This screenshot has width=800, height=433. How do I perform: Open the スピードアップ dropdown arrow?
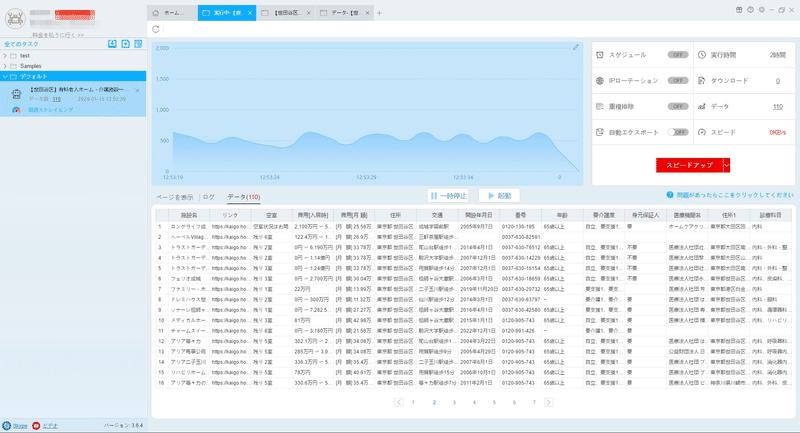coord(727,165)
